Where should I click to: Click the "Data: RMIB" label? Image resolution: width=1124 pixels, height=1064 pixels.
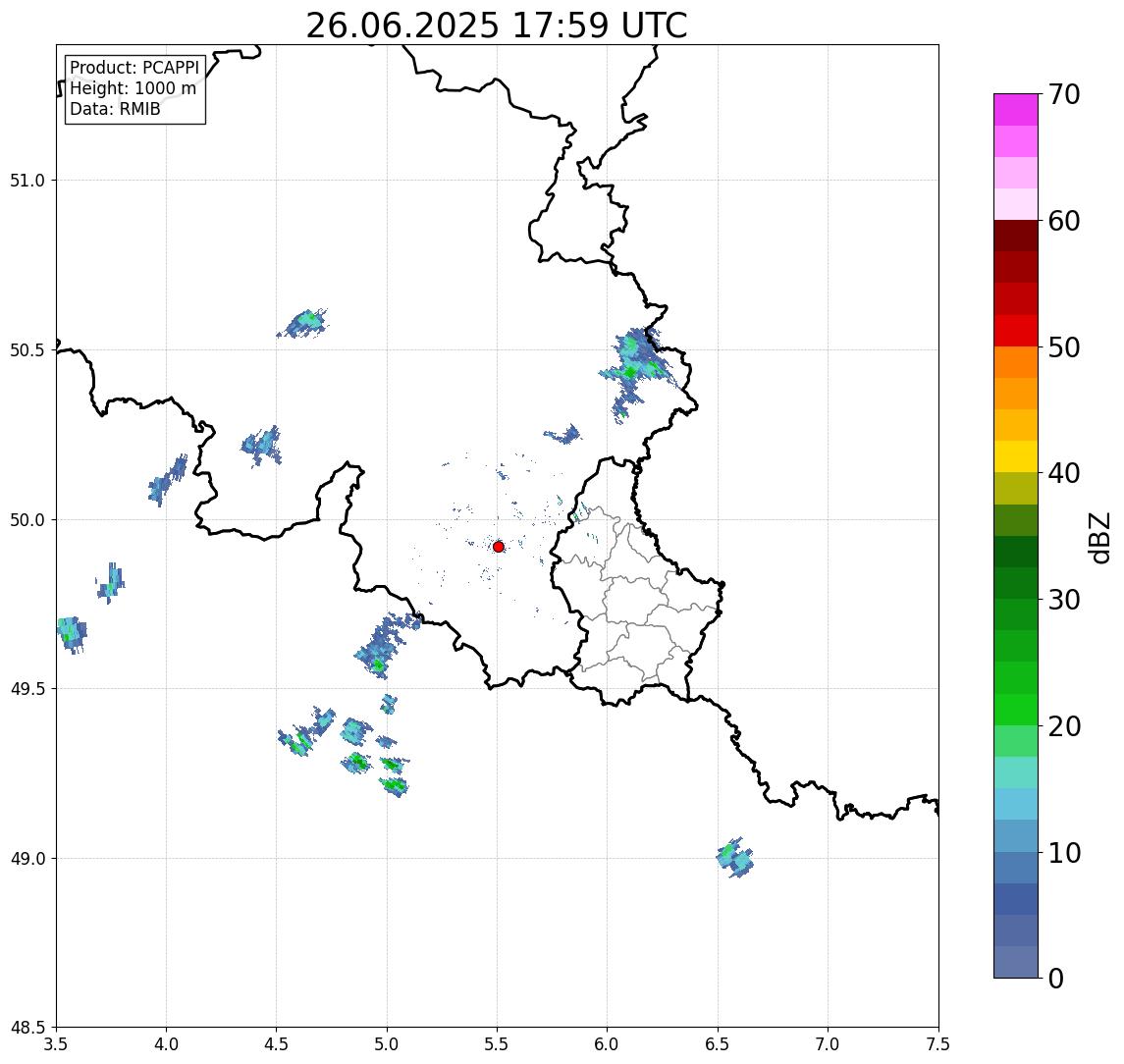click(115, 109)
